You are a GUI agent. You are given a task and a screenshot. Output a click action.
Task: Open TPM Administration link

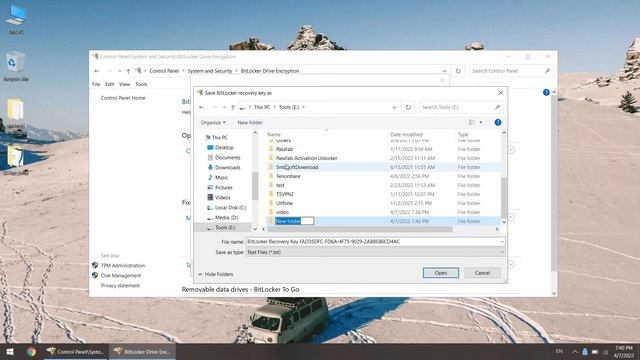[122, 265]
